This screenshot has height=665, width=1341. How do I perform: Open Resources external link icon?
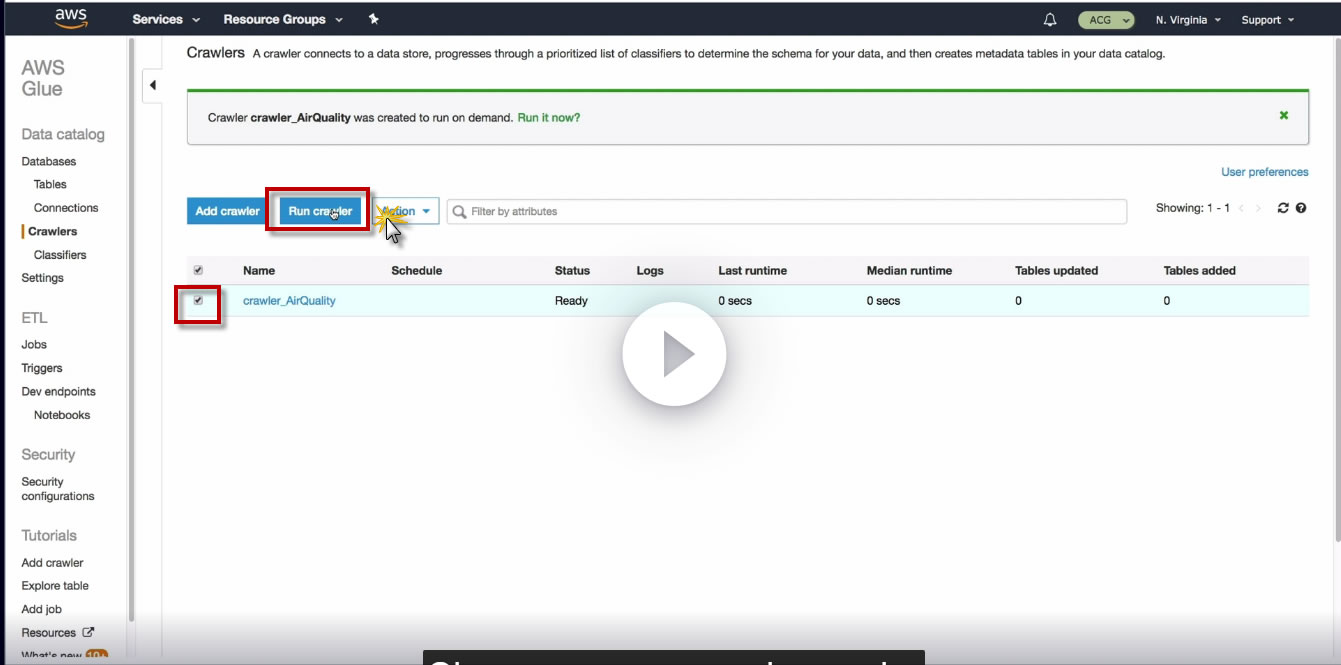(x=88, y=632)
